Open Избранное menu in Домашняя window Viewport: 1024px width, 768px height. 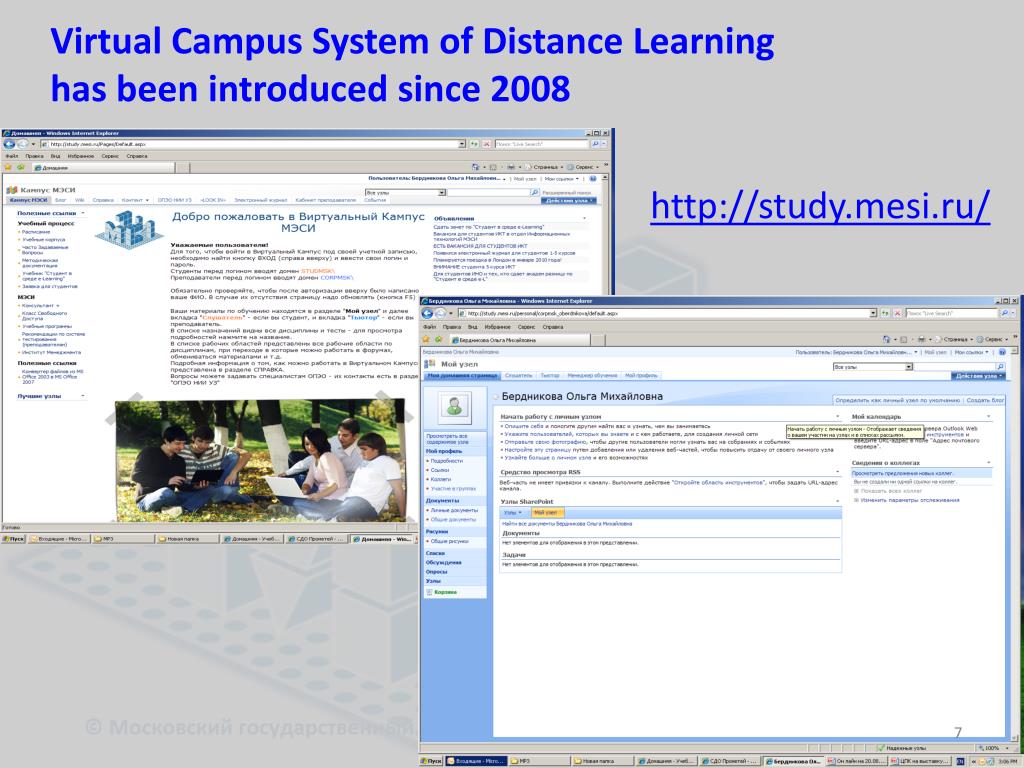pyautogui.click(x=80, y=156)
